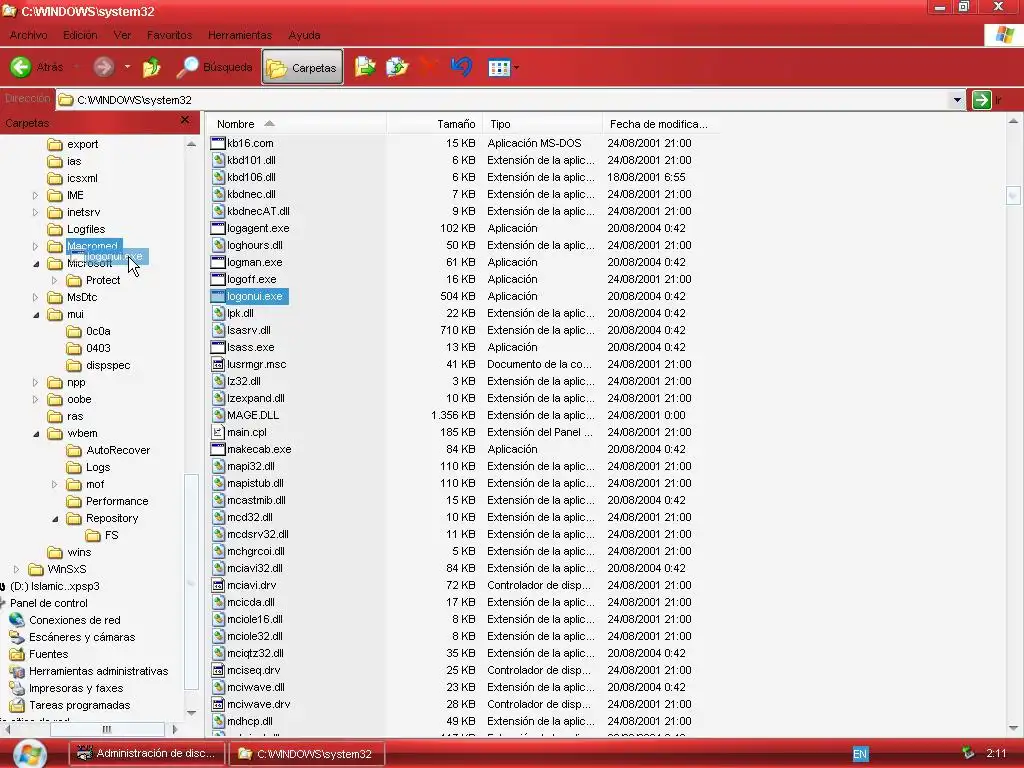Select the MAGE.DLL file icon
Viewport: 1024px width, 768px height.
point(218,415)
